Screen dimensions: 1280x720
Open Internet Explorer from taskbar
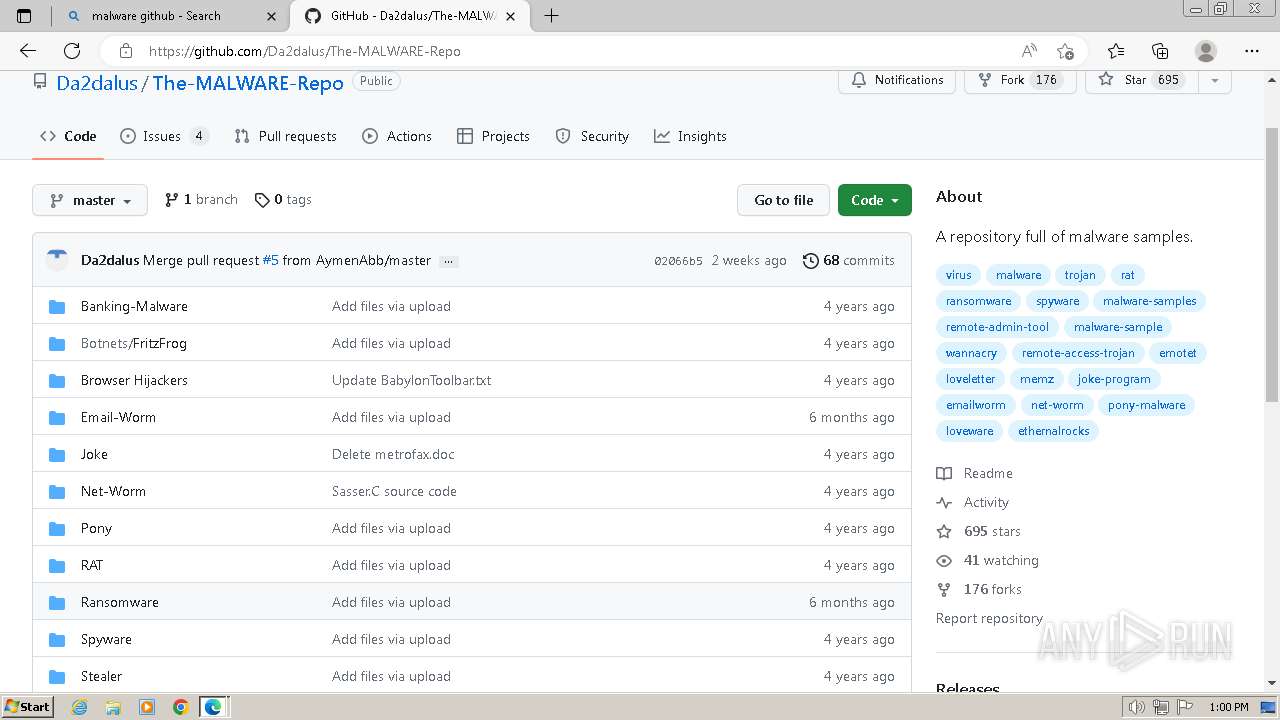click(x=80, y=707)
